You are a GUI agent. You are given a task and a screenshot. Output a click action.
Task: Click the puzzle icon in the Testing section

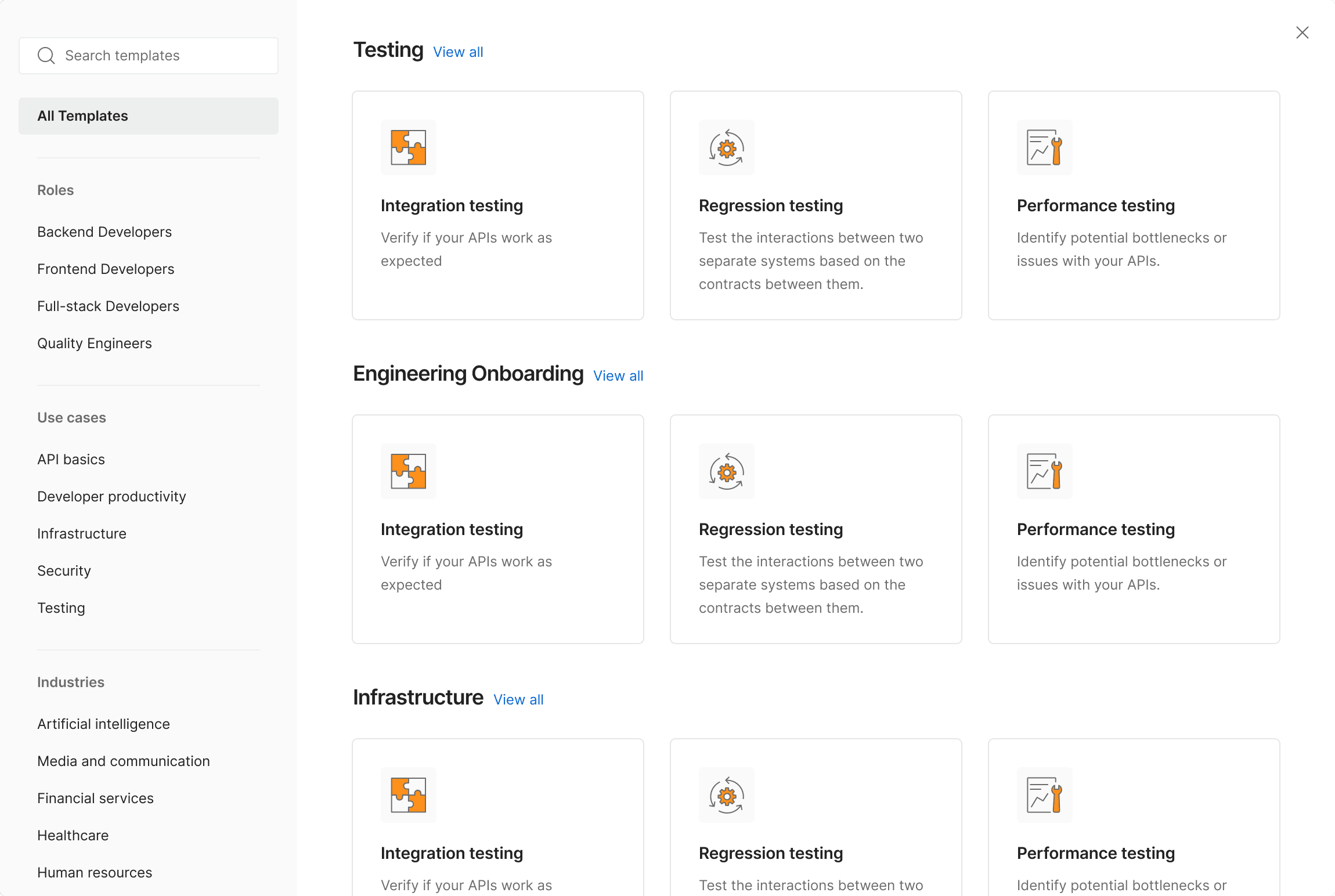click(408, 147)
